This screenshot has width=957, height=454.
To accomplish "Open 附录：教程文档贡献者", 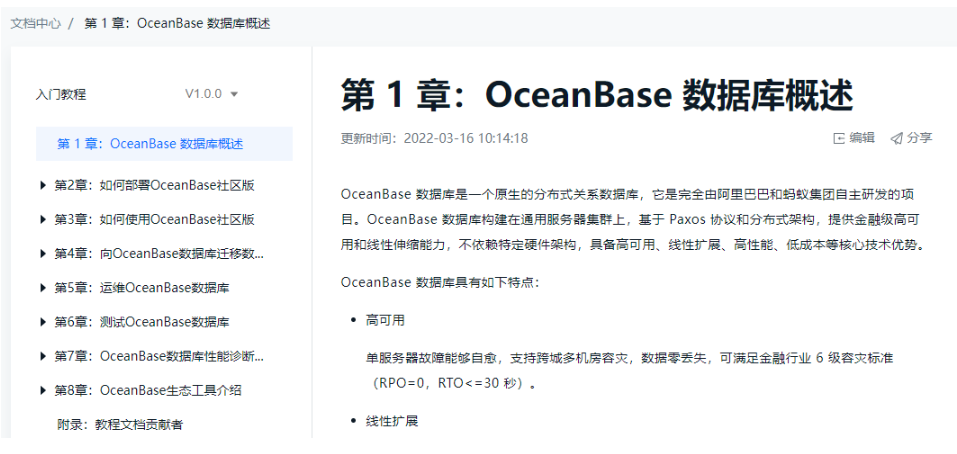I will [x=120, y=425].
